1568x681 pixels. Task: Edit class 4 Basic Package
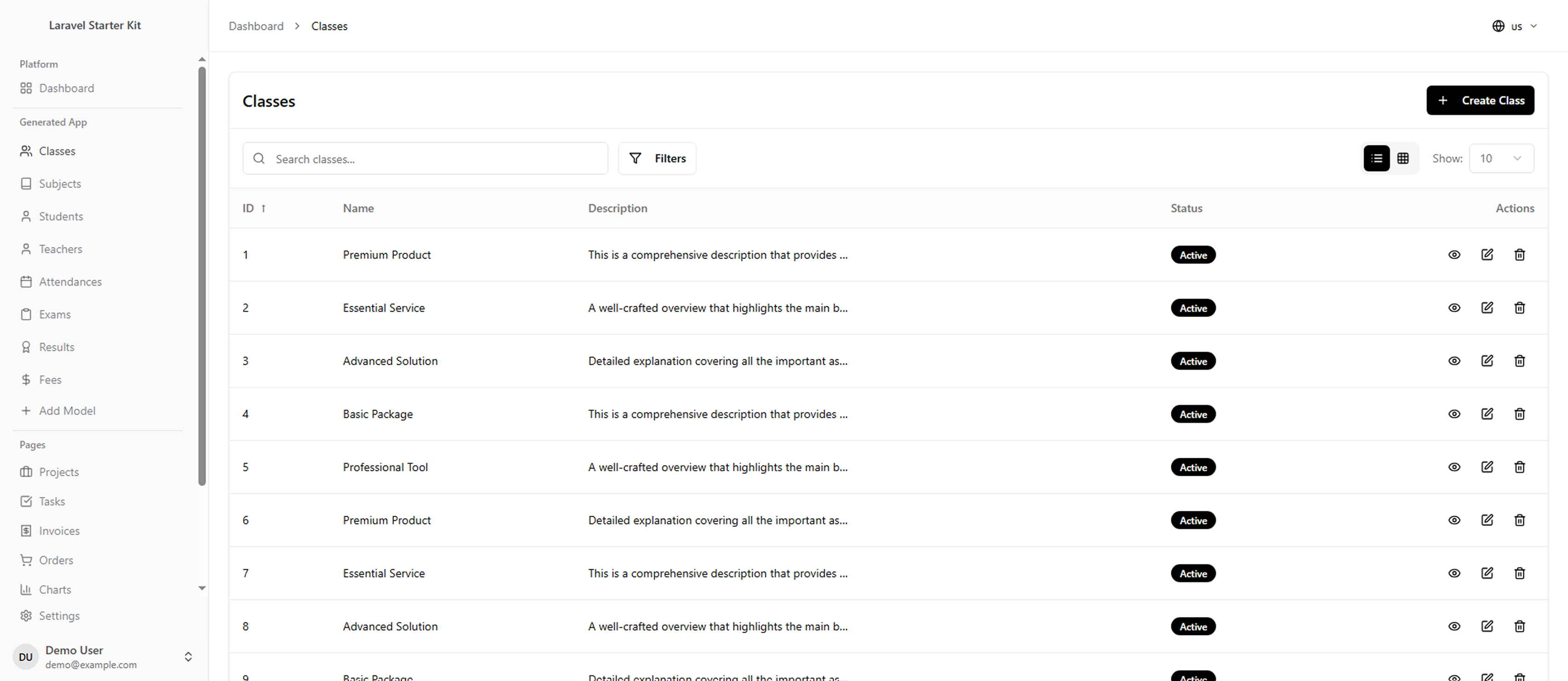click(x=1487, y=414)
